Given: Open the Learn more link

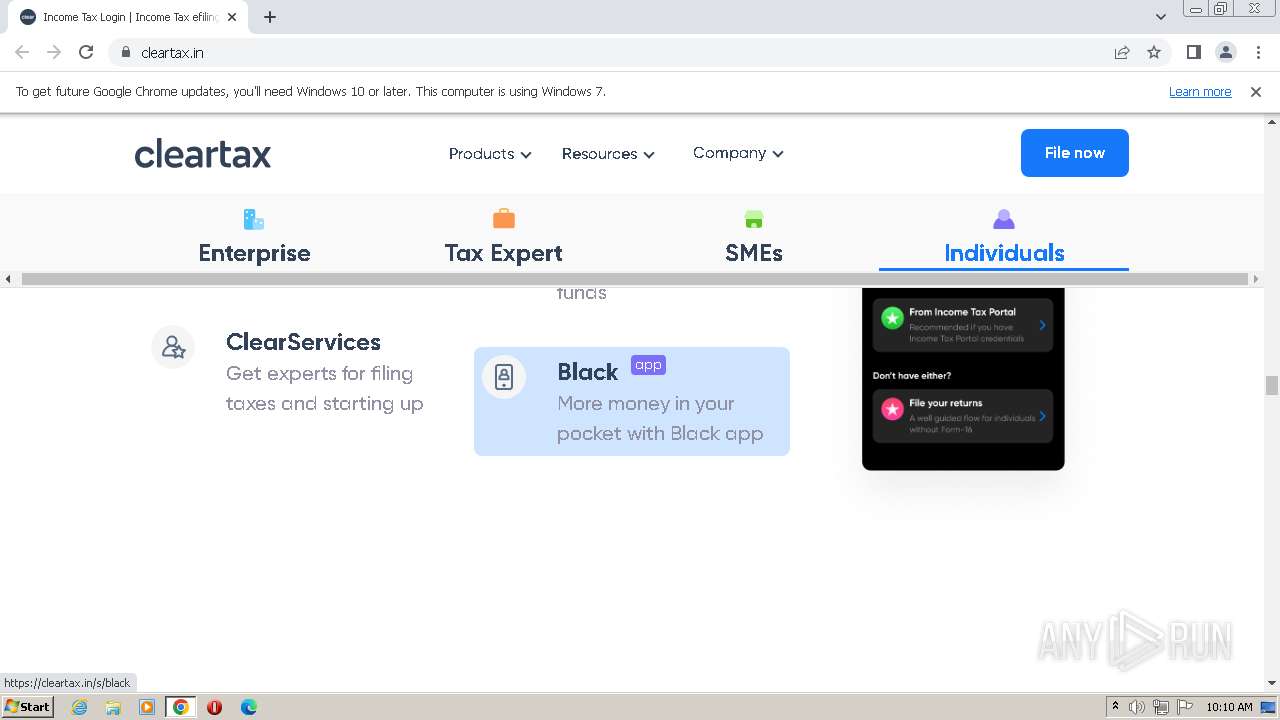Looking at the screenshot, I should coord(1200,91).
